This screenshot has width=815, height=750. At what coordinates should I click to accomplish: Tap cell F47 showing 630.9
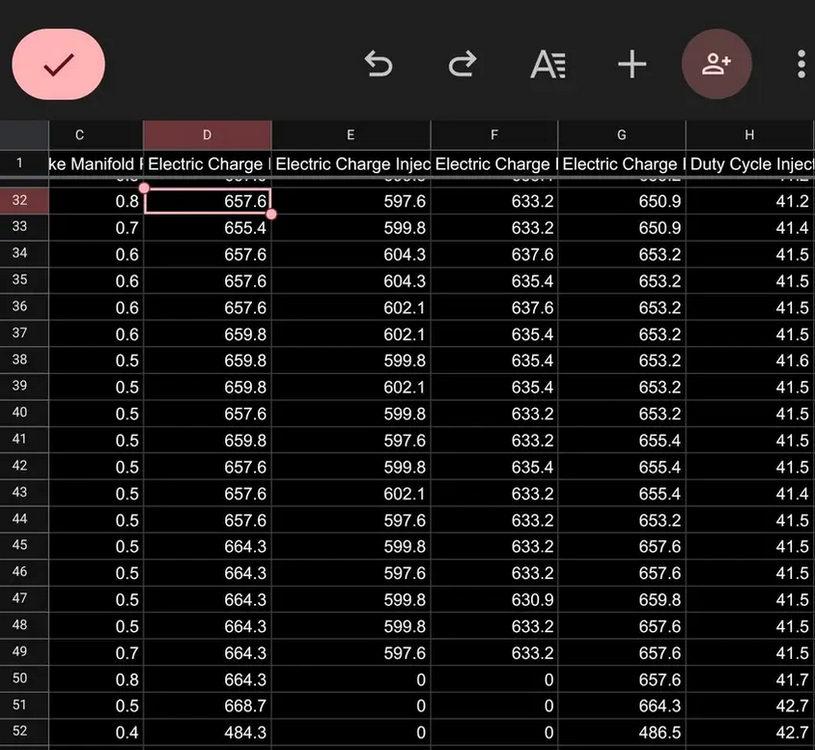point(494,600)
